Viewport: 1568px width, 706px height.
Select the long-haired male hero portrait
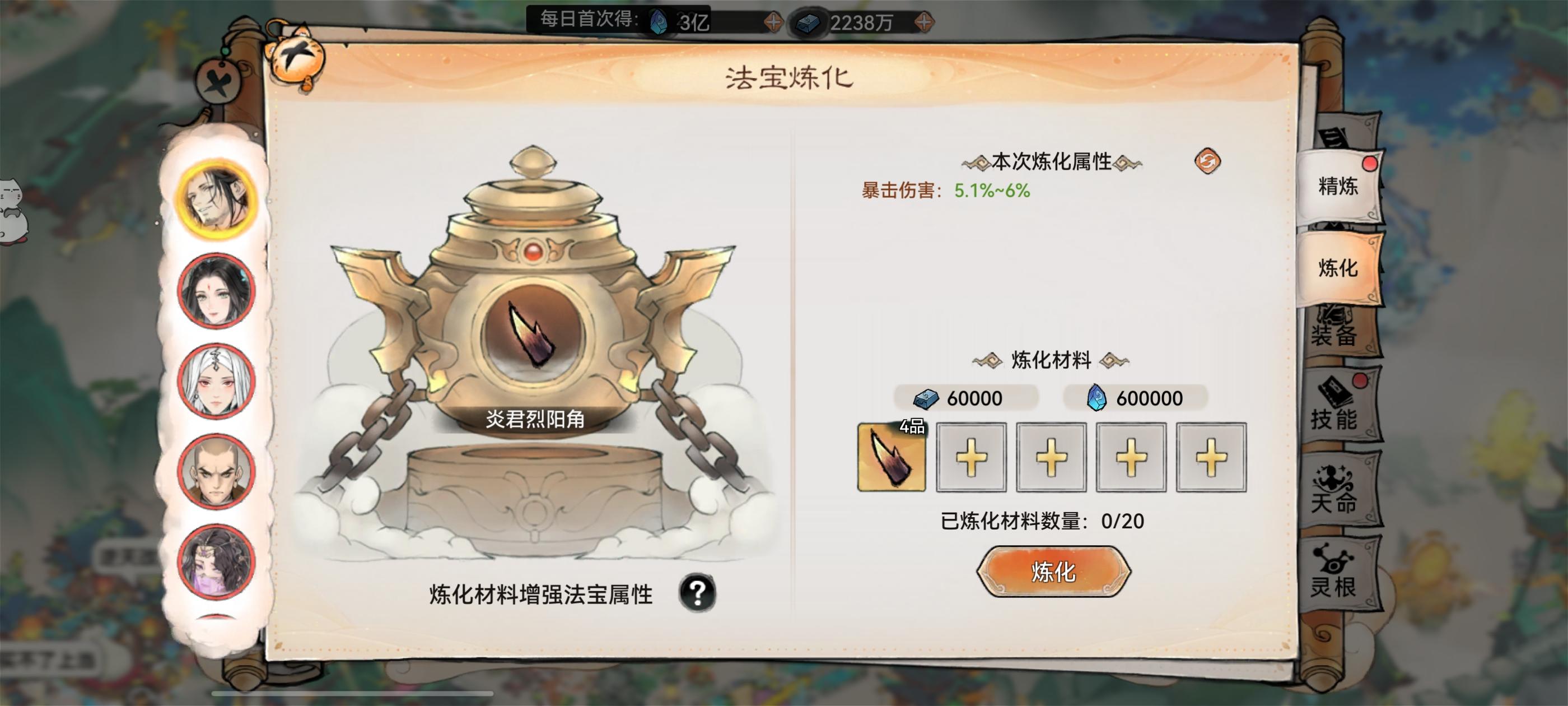pos(216,199)
